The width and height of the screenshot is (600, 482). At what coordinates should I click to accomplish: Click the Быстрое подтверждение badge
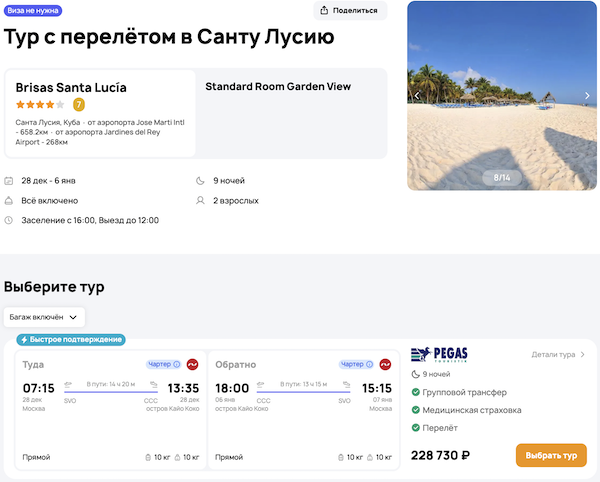[70, 339]
